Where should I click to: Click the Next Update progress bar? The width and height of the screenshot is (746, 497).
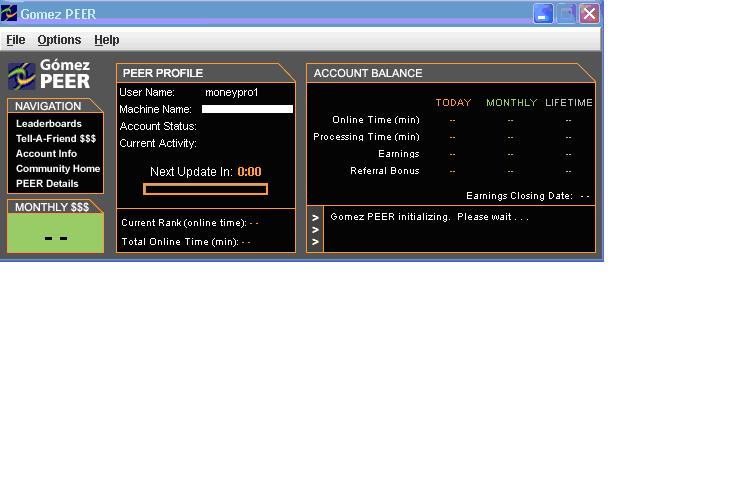click(206, 189)
